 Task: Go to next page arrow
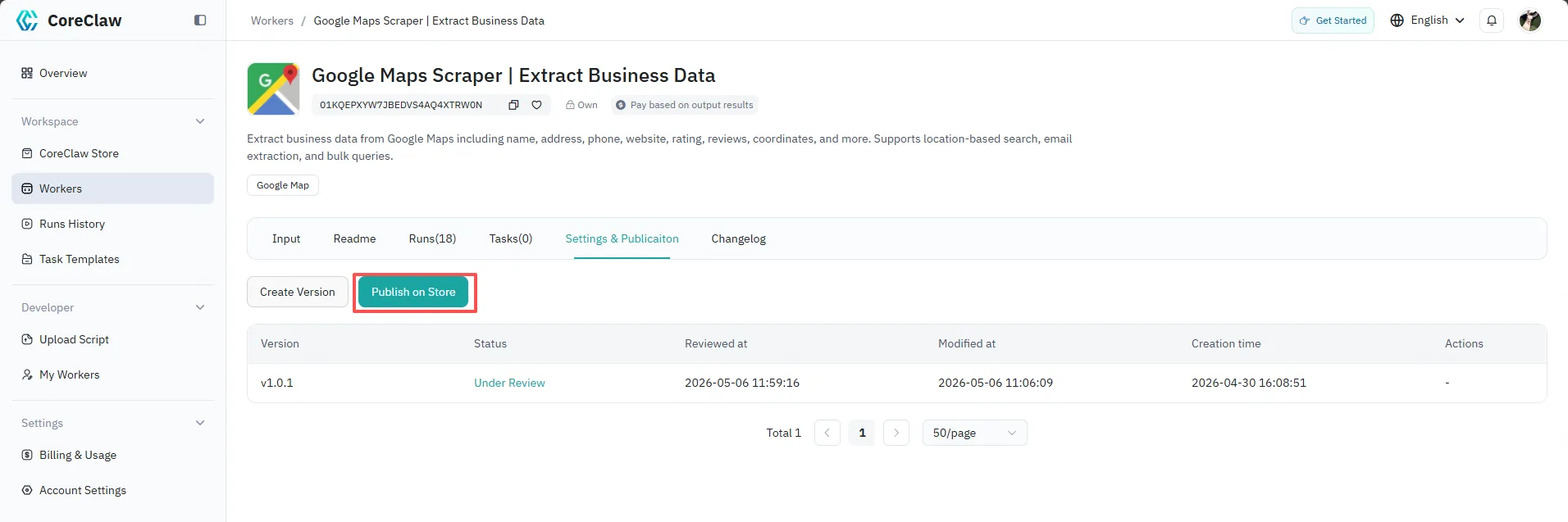(x=896, y=433)
